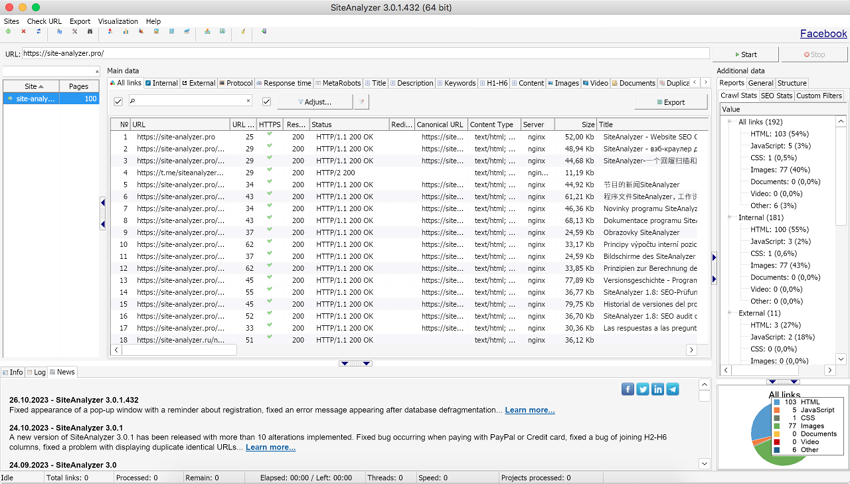Image resolution: width=850 pixels, height=484 pixels.
Task: Click the Adjust… filter button
Action: coord(314,102)
